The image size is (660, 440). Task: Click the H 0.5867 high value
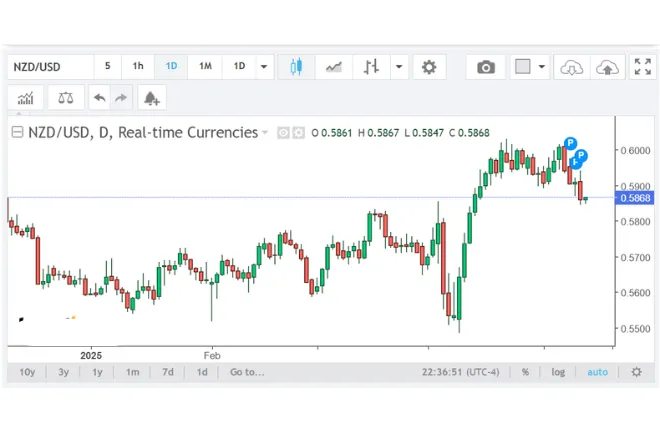pos(378,133)
